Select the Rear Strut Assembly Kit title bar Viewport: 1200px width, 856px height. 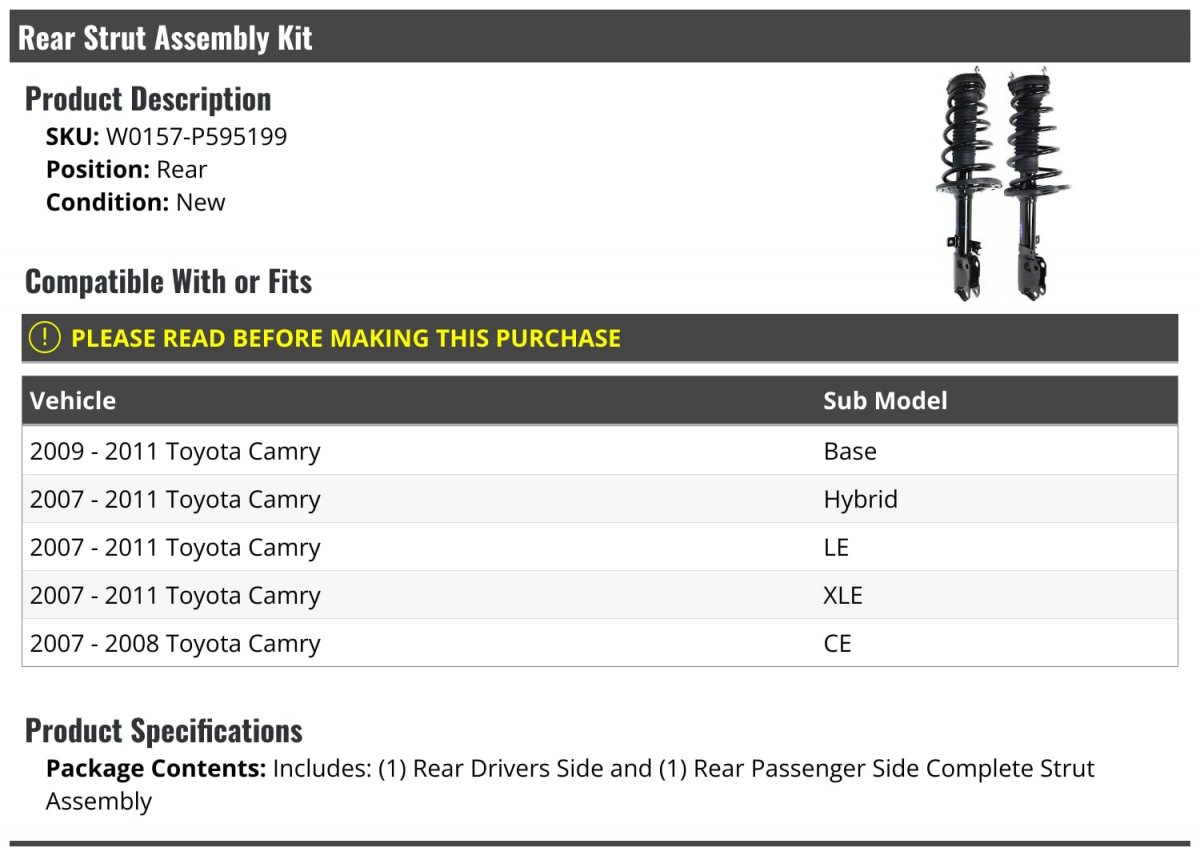pos(600,37)
